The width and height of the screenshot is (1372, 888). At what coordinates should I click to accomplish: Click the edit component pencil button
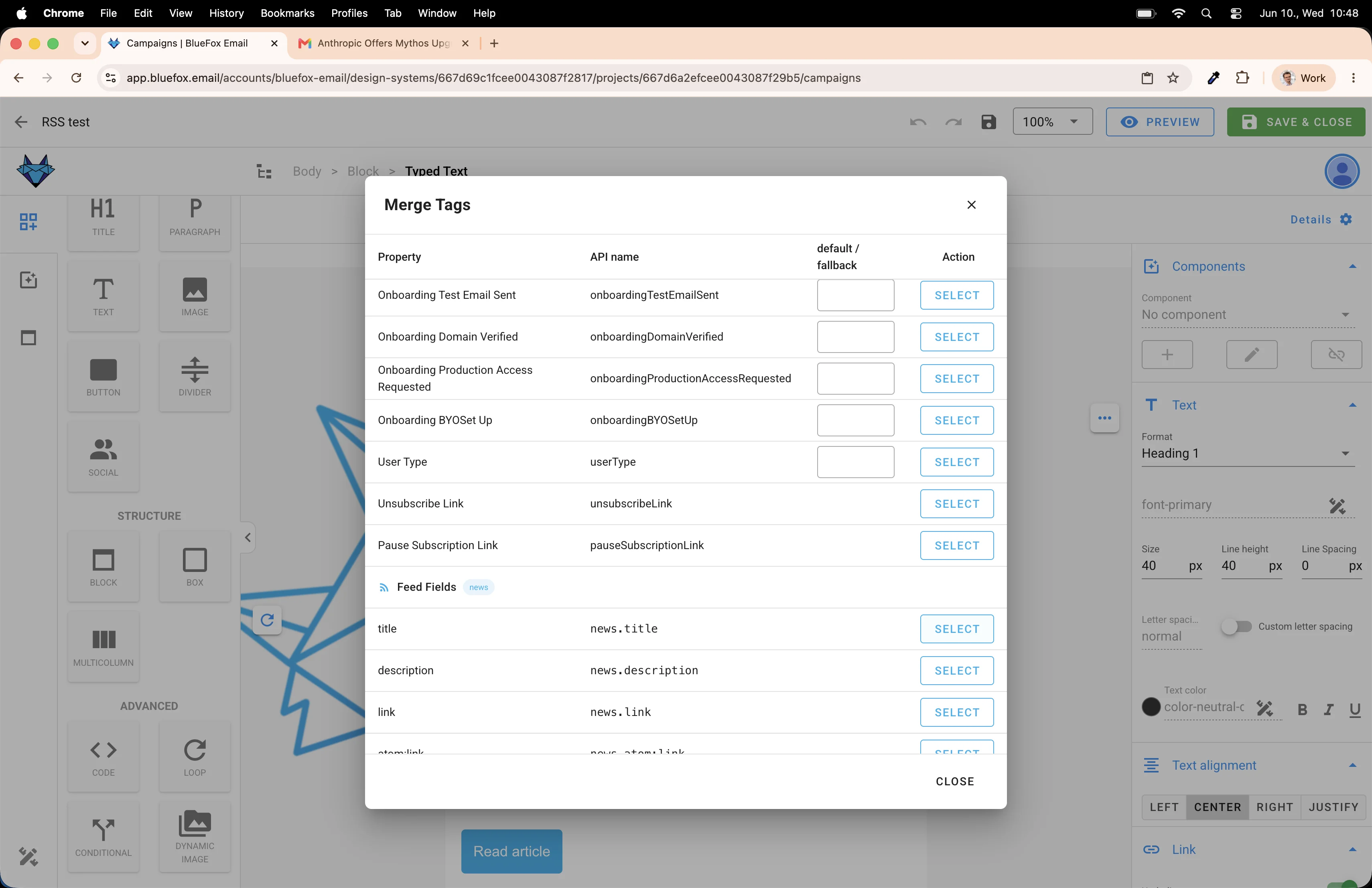point(1252,355)
